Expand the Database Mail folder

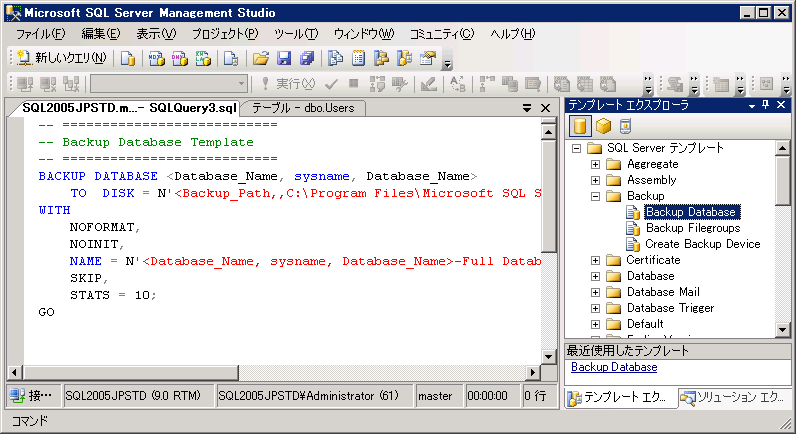point(595,292)
